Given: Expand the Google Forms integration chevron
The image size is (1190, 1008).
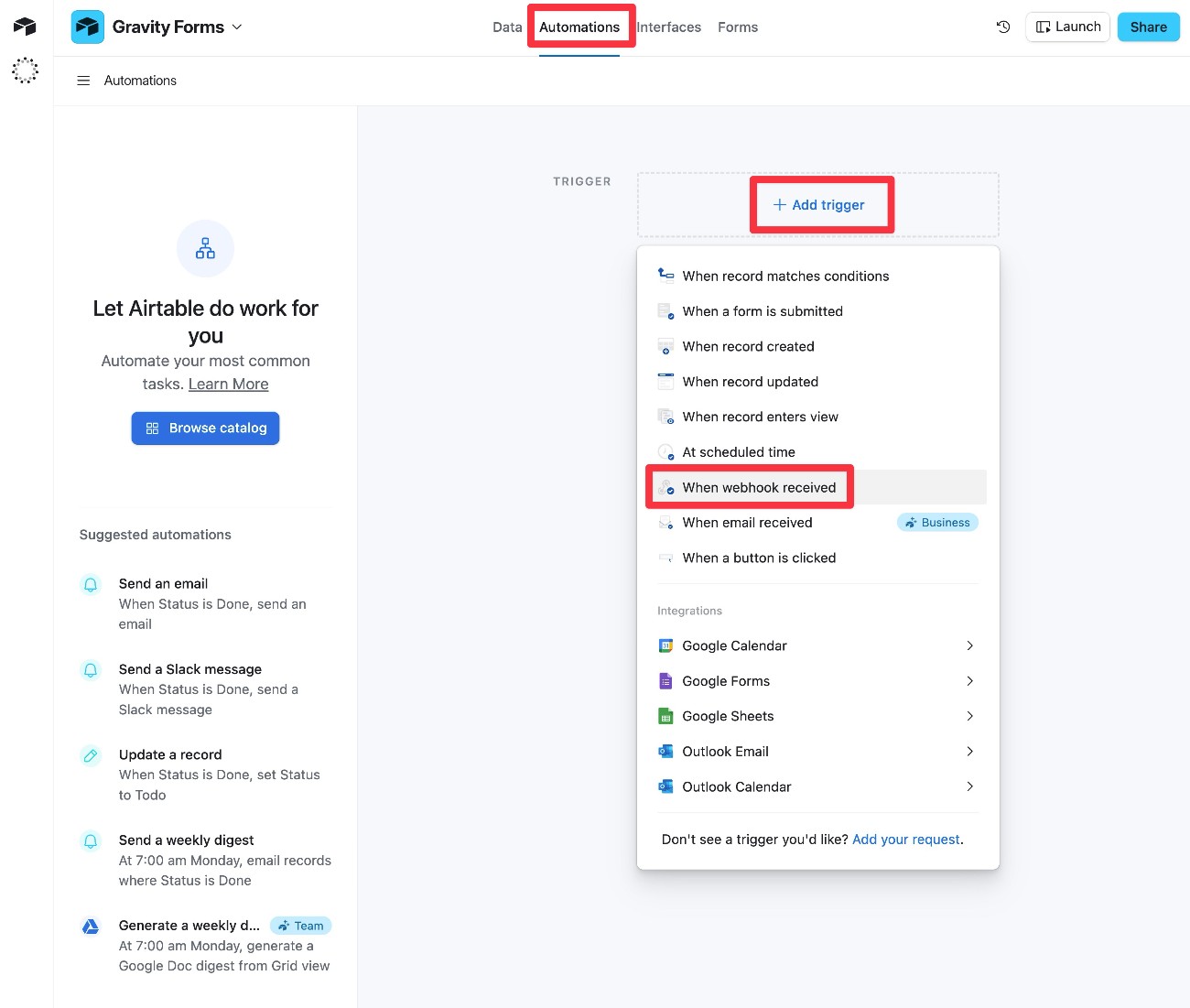Looking at the screenshot, I should [x=969, y=681].
